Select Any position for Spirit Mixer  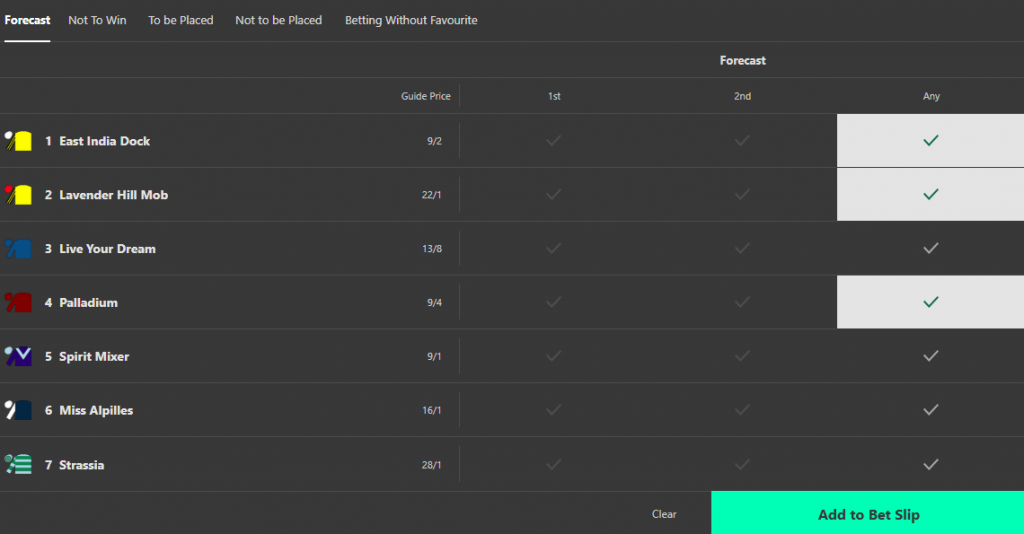coord(930,356)
